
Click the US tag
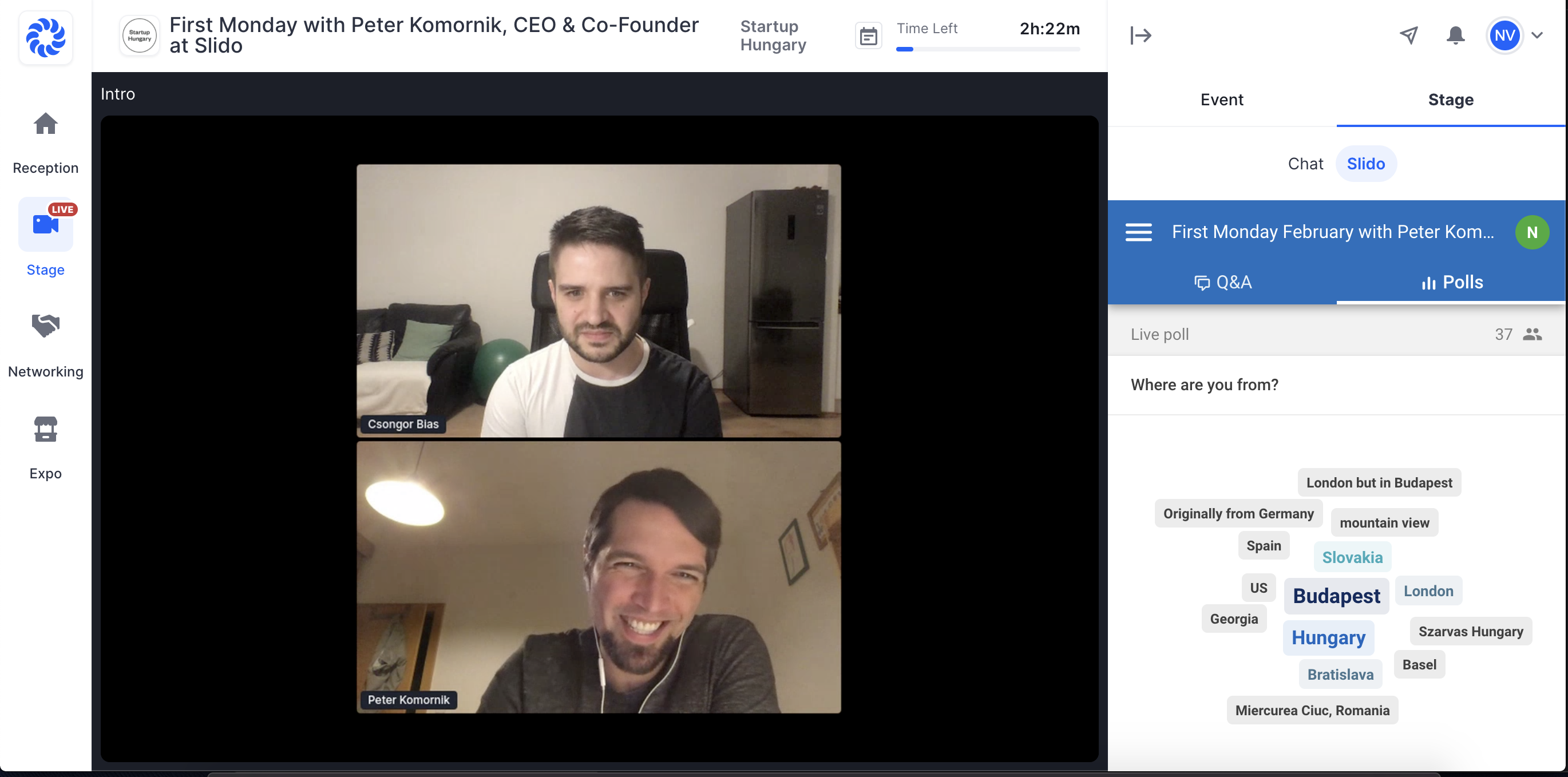1258,588
